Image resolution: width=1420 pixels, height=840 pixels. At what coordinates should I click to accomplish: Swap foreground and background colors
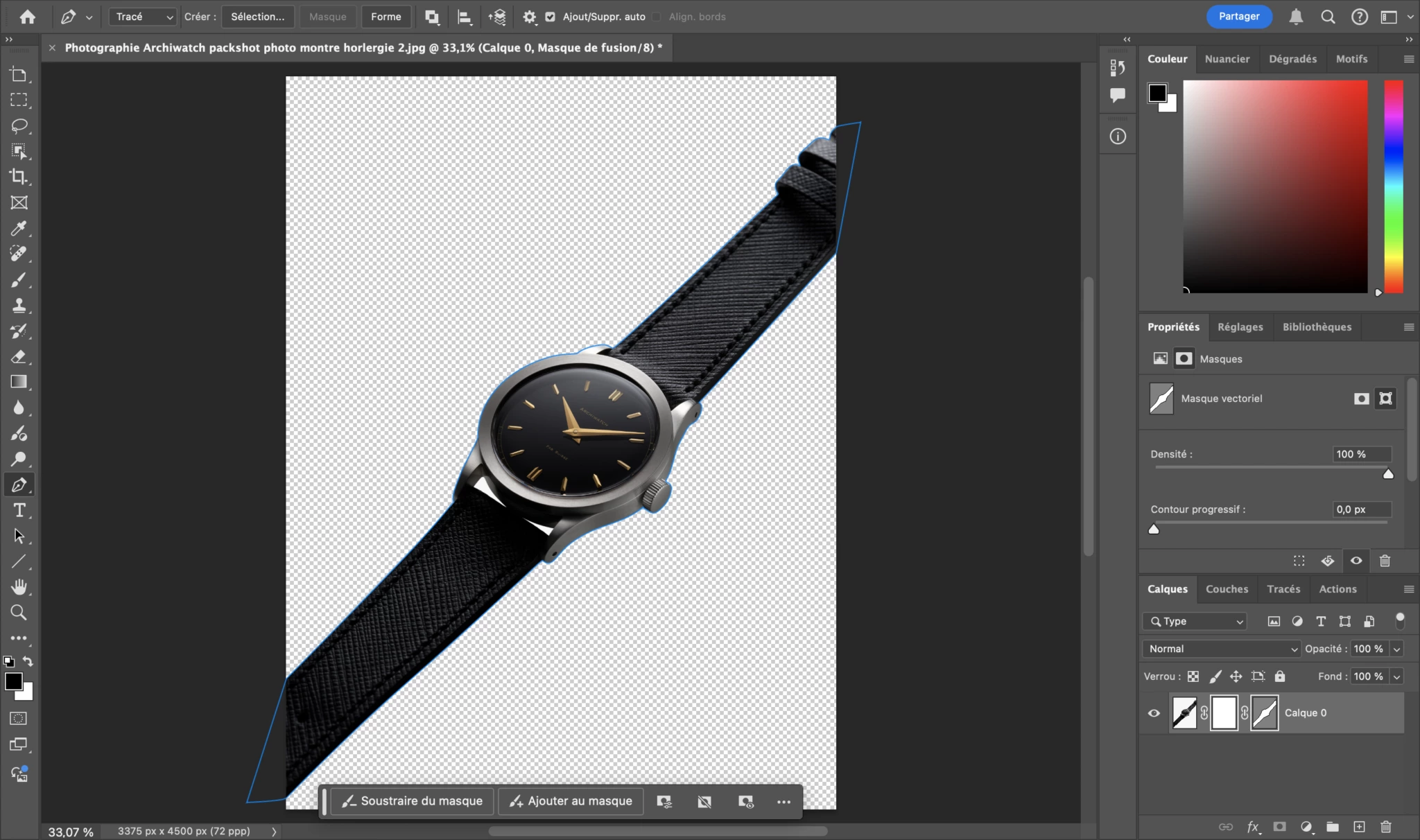28,661
